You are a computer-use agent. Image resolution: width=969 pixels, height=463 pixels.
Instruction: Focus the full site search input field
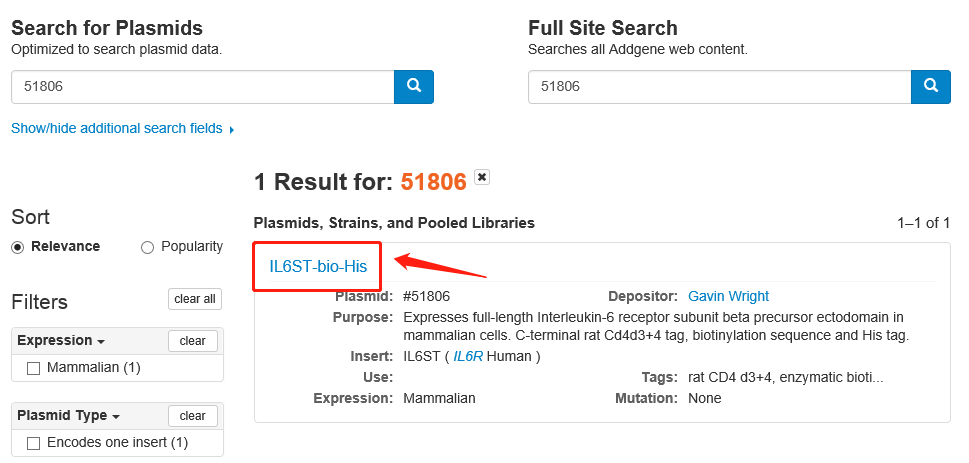pos(718,87)
